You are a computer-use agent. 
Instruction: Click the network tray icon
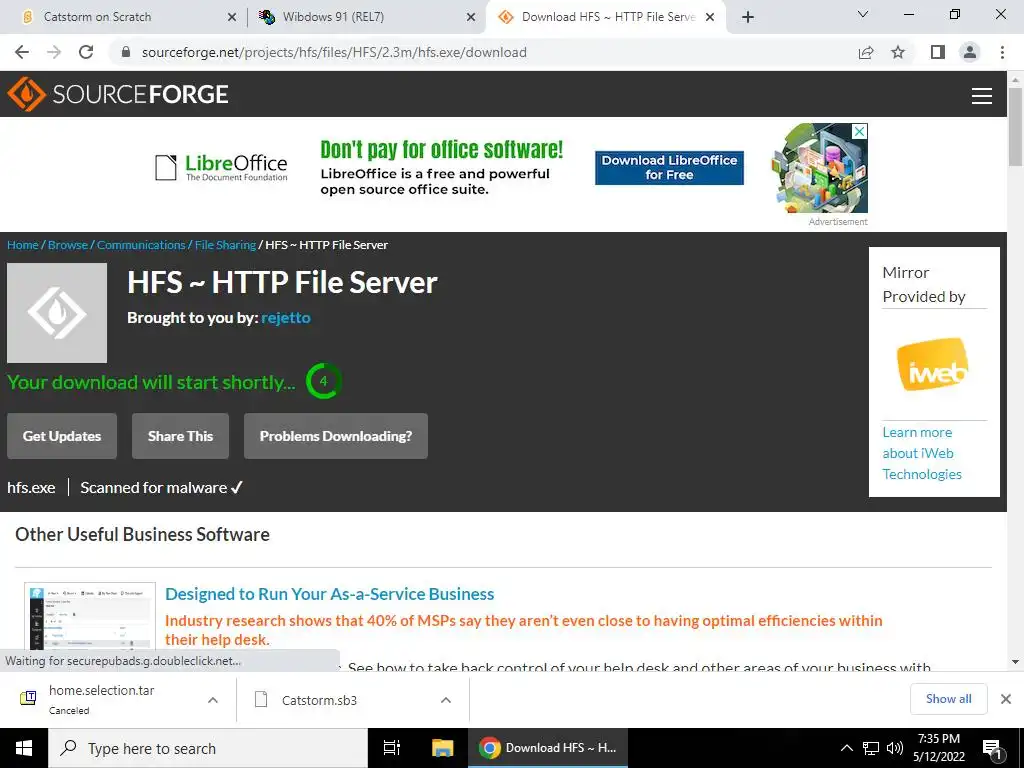click(871, 748)
